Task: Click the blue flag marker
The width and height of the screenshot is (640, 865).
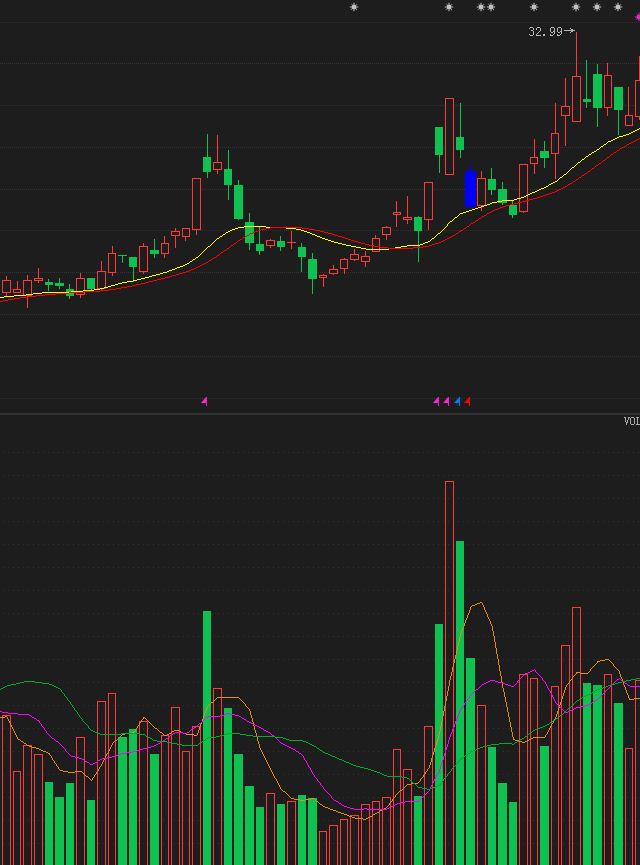Action: 457,401
